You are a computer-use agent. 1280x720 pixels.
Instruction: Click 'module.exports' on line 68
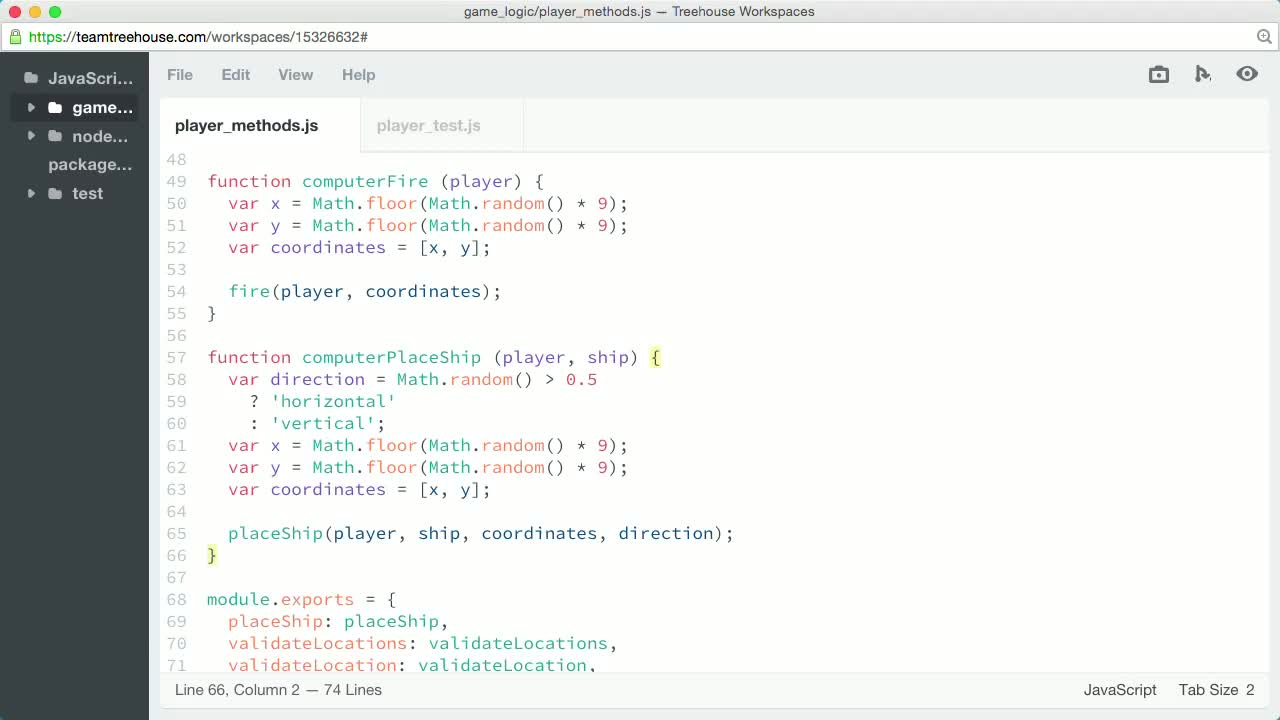coord(280,599)
